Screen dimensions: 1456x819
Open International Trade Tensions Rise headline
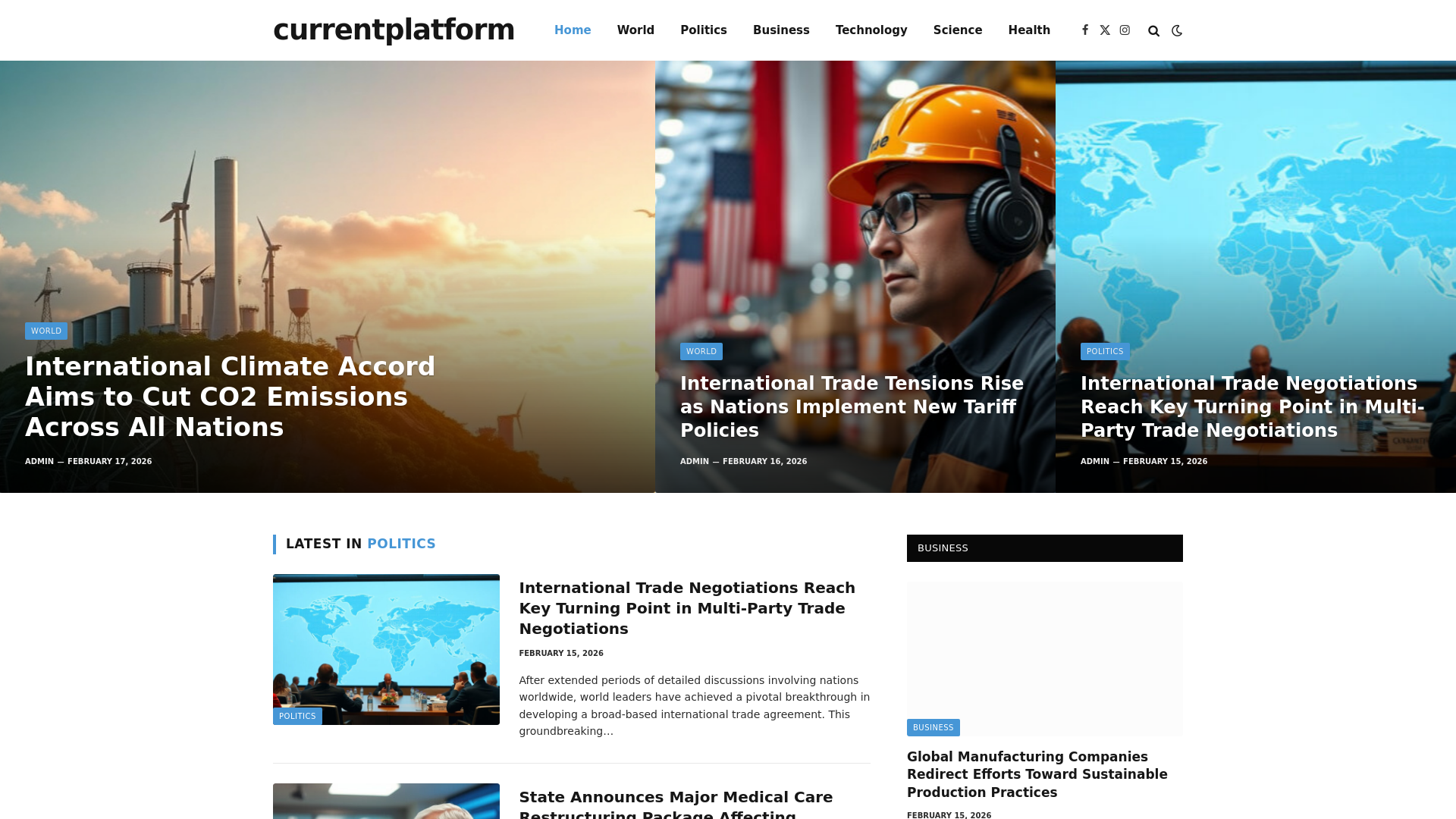click(852, 406)
